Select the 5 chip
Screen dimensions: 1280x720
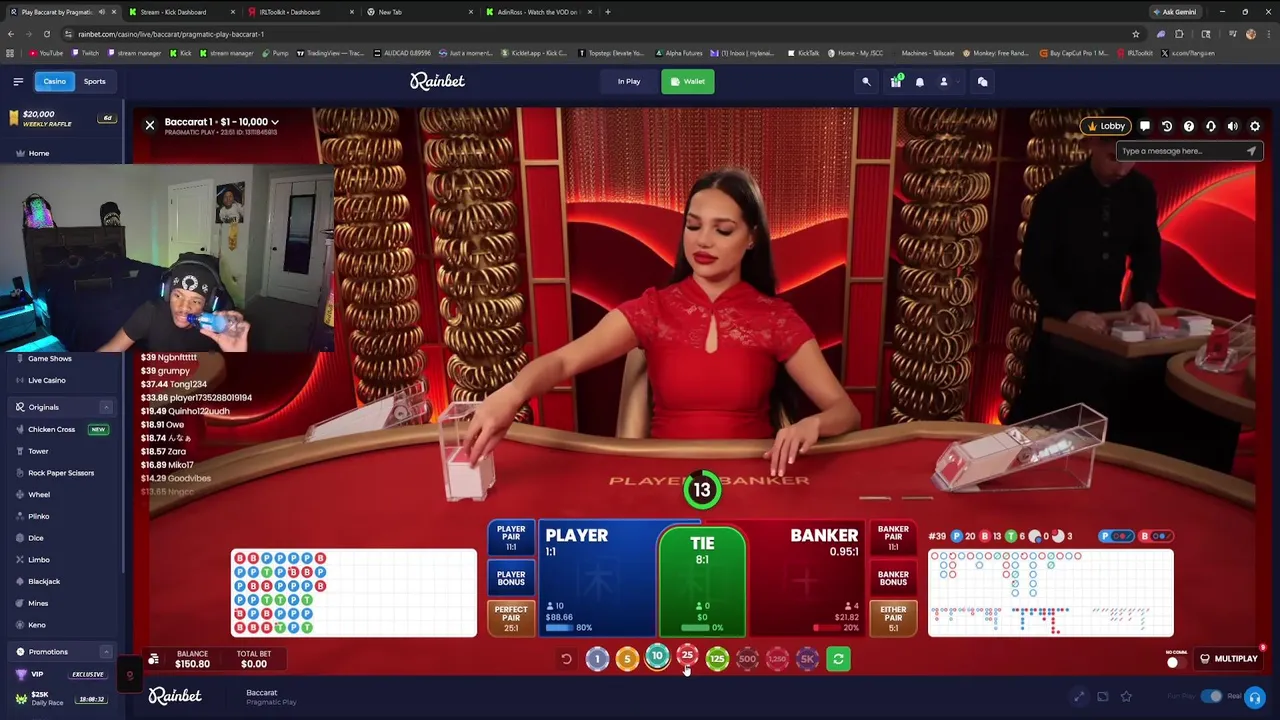pos(627,658)
